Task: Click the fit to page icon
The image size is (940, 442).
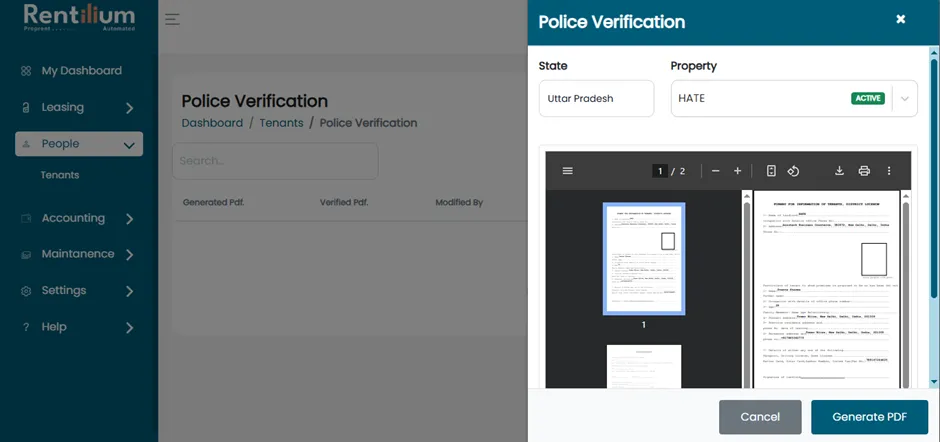Action: click(772, 171)
